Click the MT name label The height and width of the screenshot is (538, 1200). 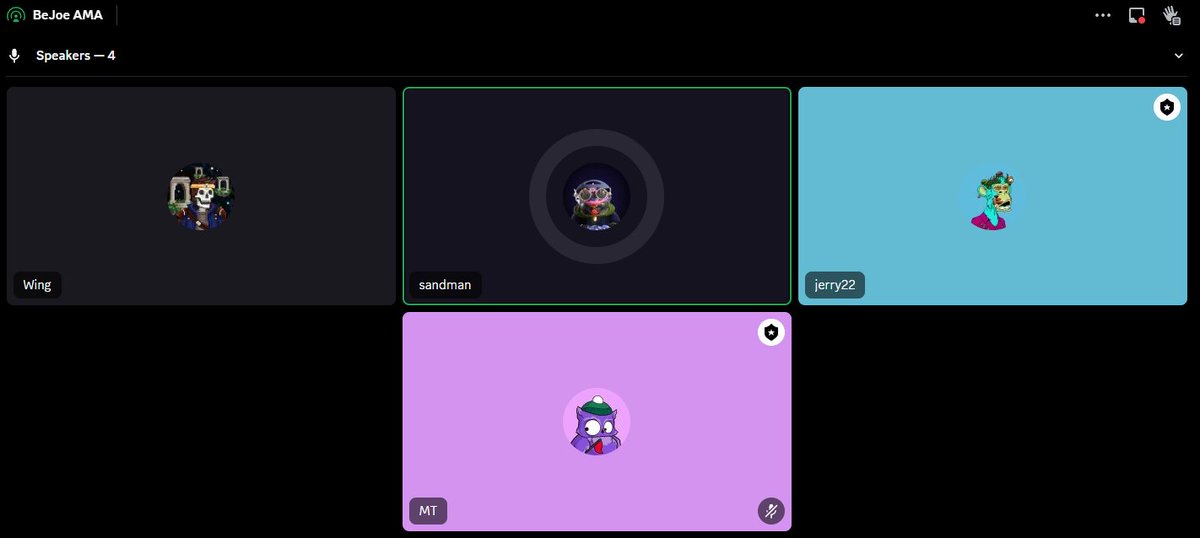pyautogui.click(x=428, y=511)
